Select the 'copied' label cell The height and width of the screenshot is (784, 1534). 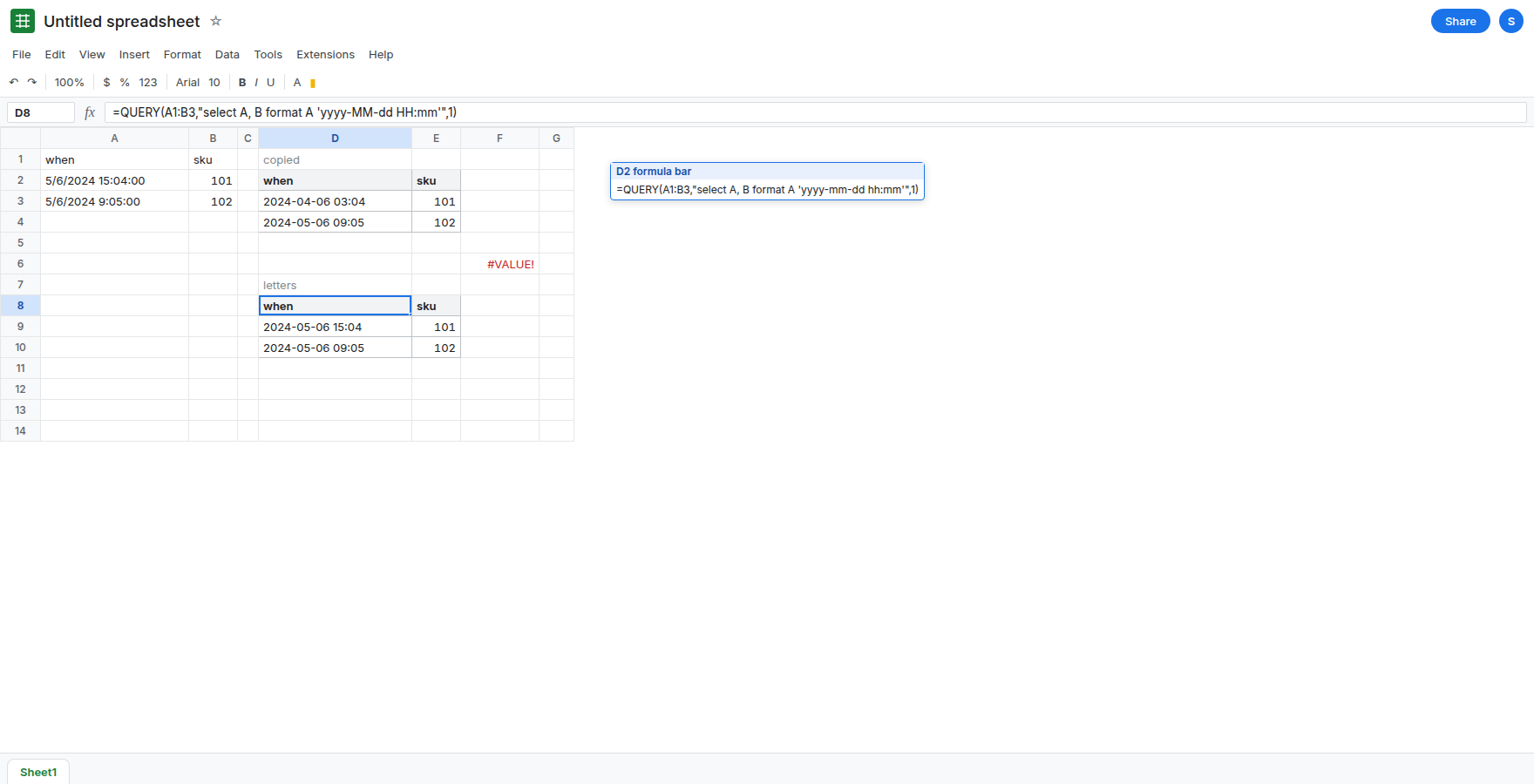click(x=335, y=159)
